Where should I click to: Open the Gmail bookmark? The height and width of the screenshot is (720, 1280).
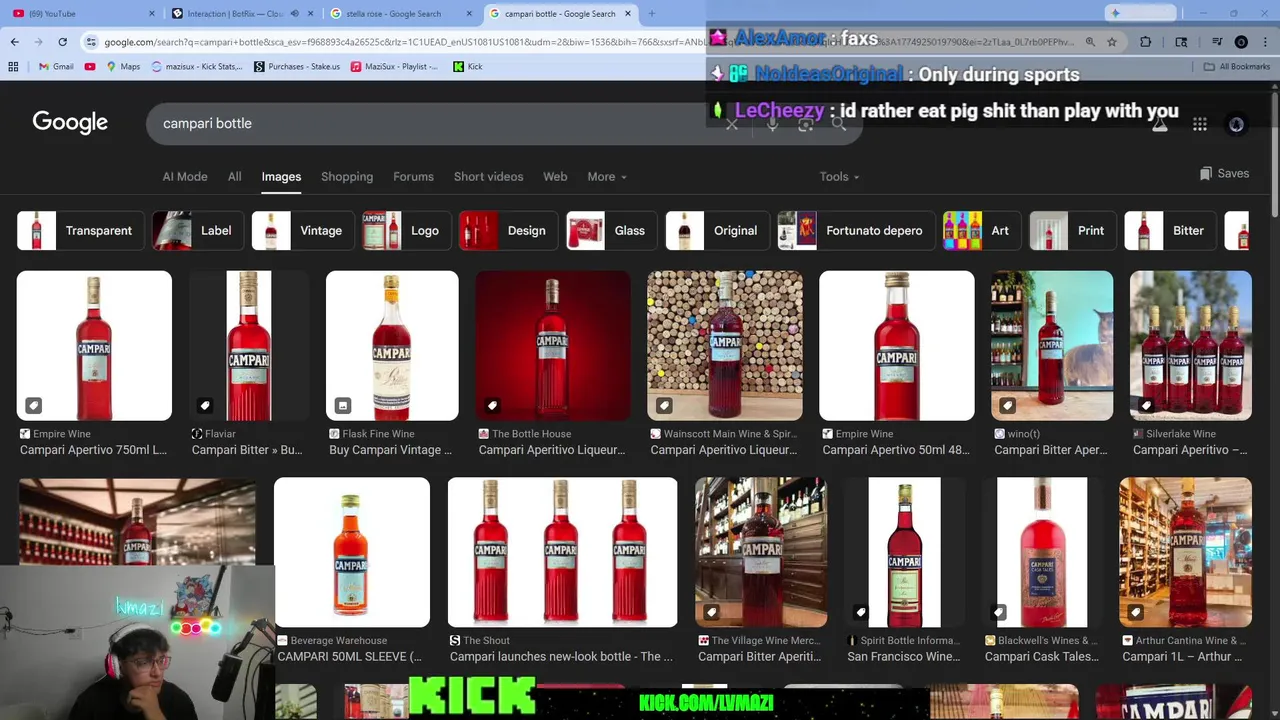coord(56,67)
